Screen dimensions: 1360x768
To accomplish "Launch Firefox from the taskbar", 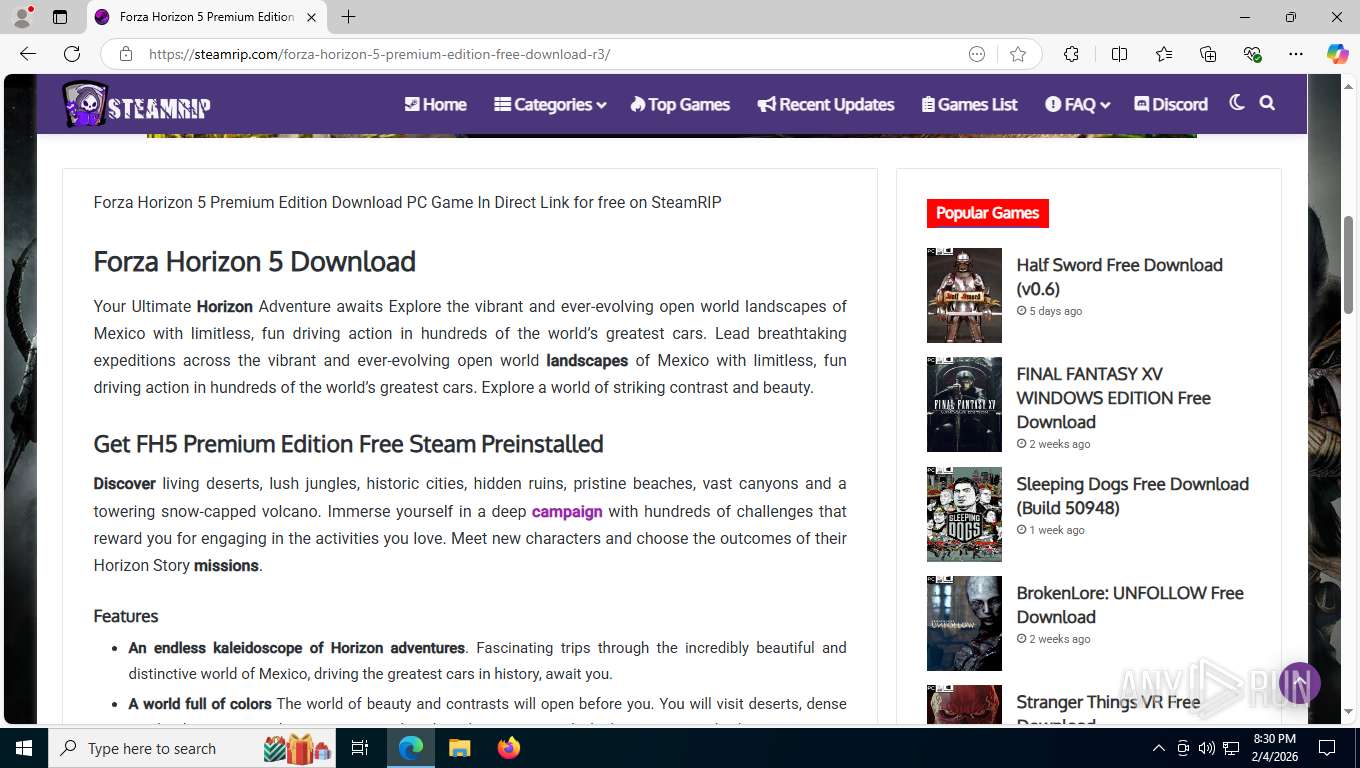I will click(508, 748).
